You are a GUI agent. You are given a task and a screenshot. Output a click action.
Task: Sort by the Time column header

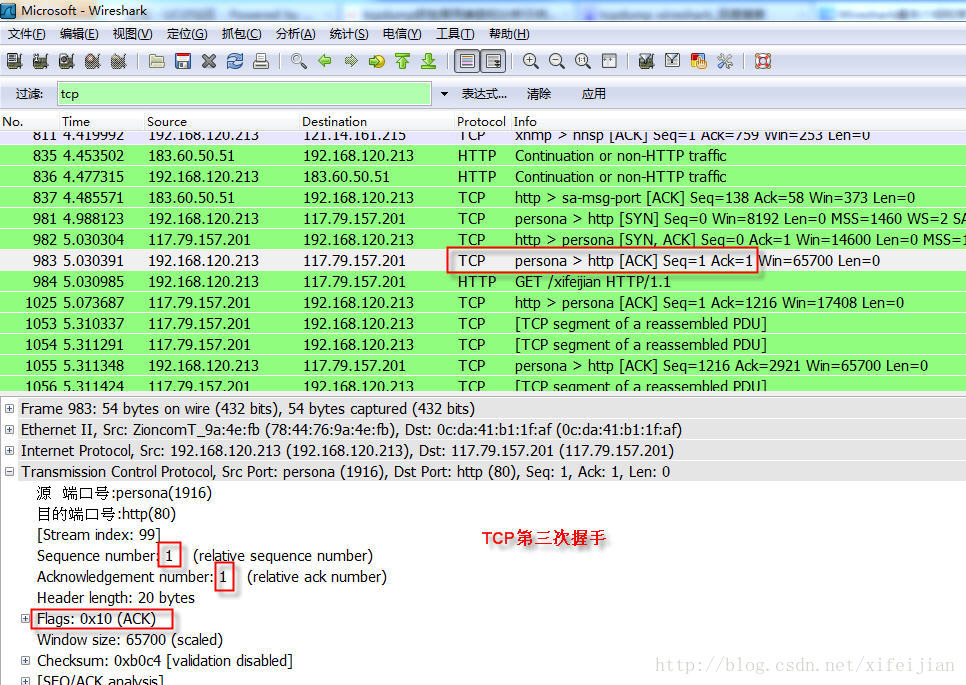click(x=102, y=121)
